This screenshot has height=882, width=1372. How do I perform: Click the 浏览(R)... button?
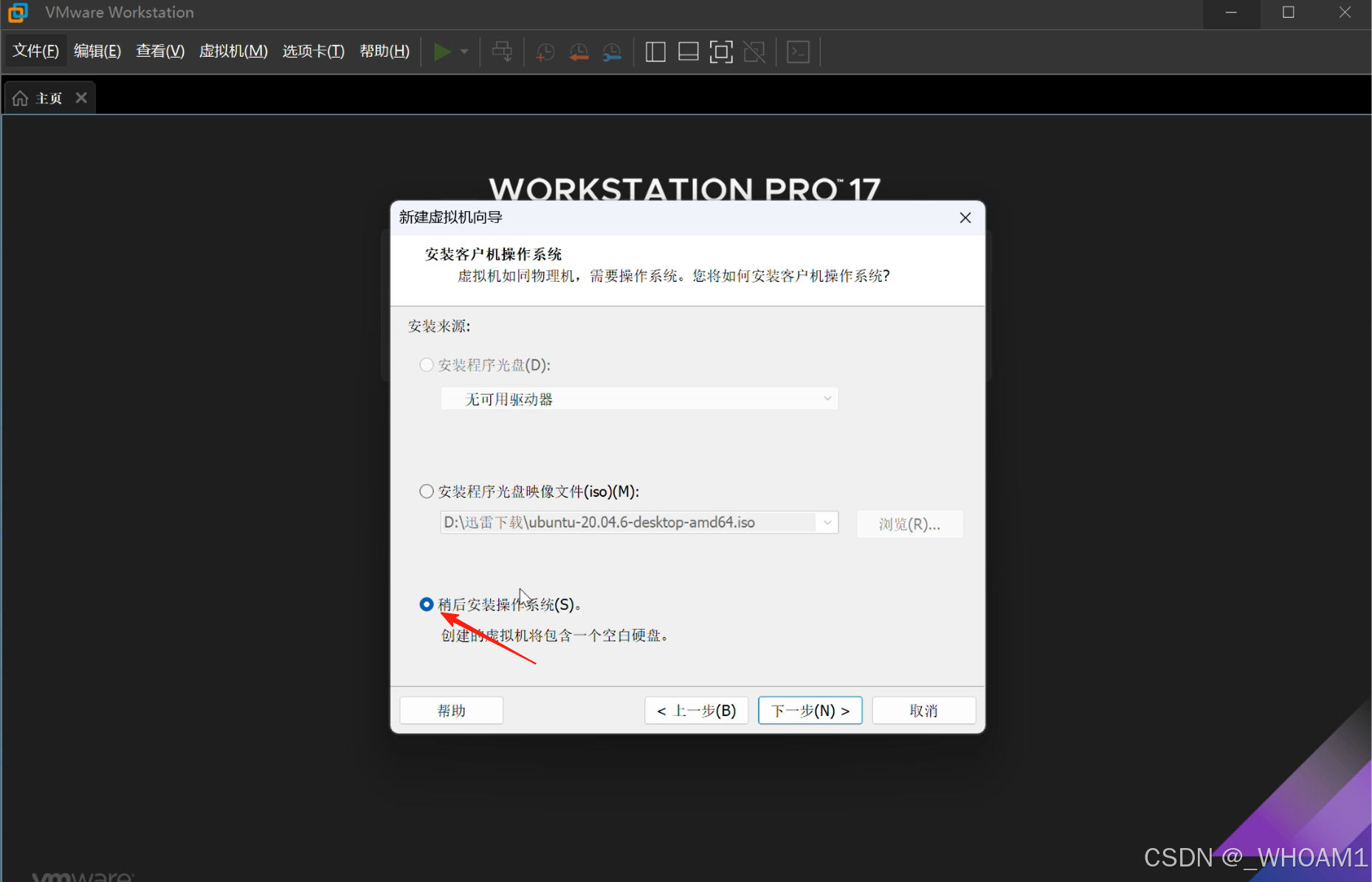click(x=909, y=523)
